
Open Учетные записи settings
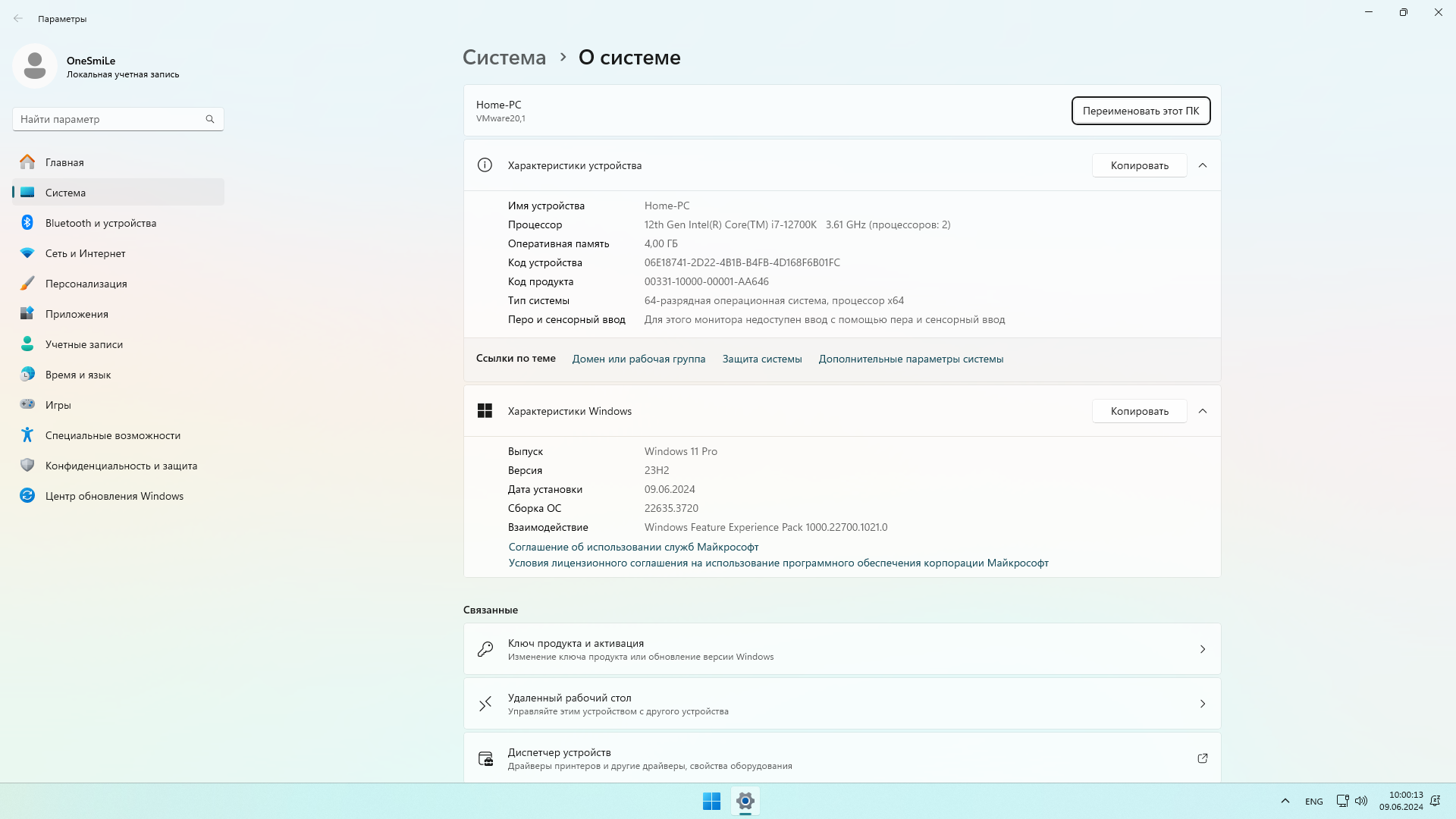(83, 344)
